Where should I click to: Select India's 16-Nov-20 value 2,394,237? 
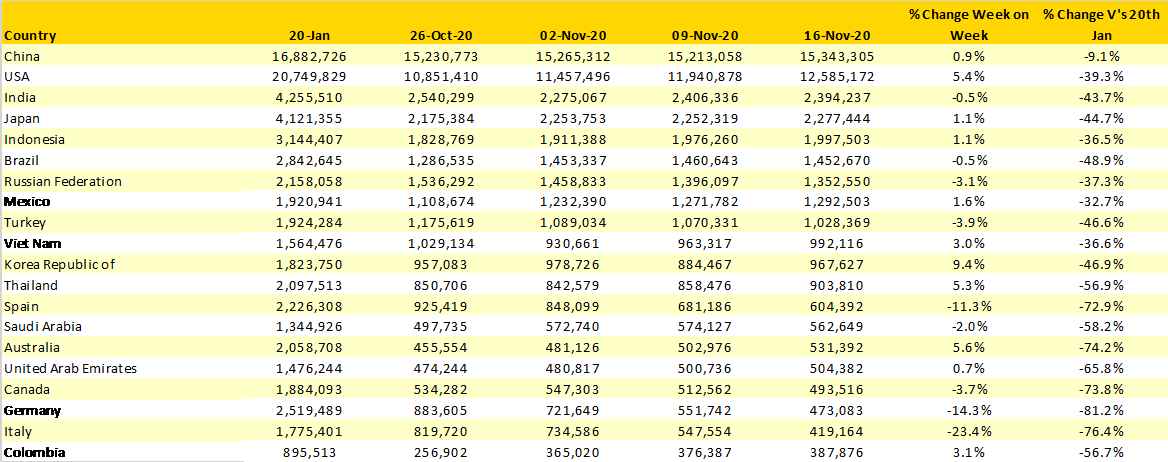click(840, 98)
